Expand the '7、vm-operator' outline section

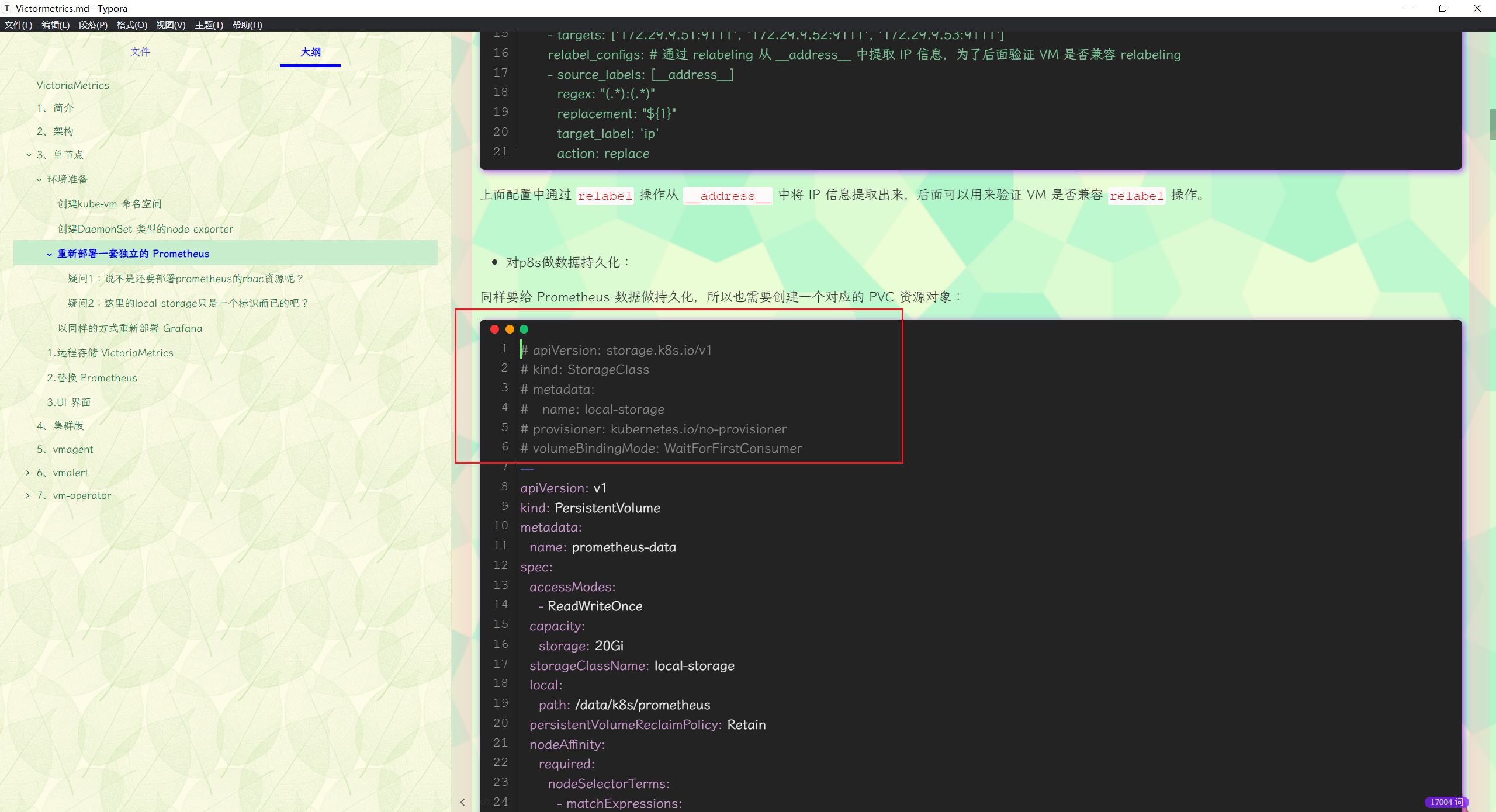coord(27,495)
